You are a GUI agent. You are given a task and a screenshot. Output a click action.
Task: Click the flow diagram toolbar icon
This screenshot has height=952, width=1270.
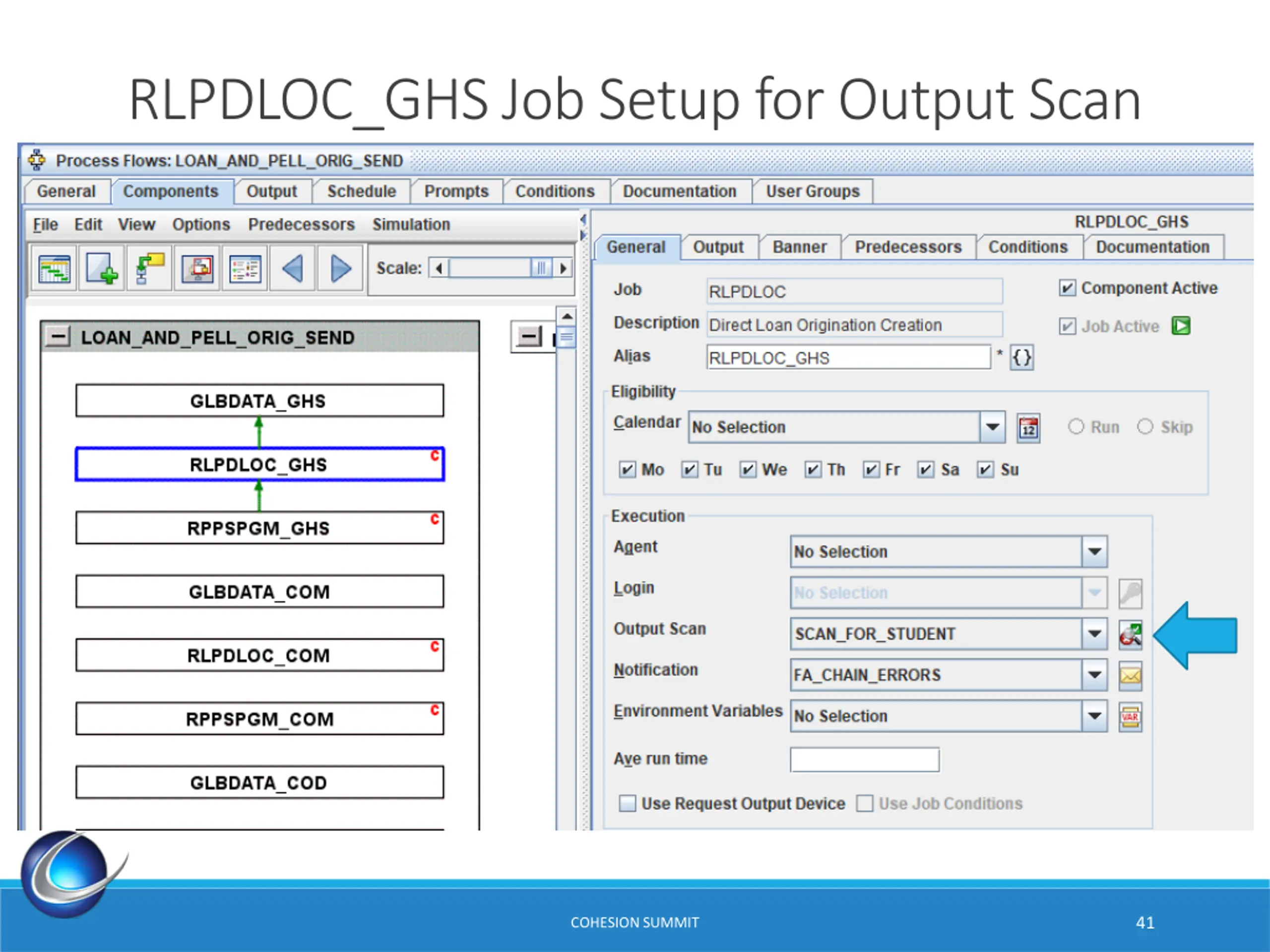pos(149,269)
